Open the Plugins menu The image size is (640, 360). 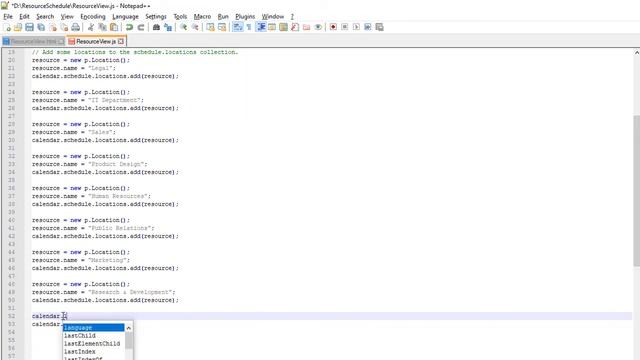coord(245,17)
